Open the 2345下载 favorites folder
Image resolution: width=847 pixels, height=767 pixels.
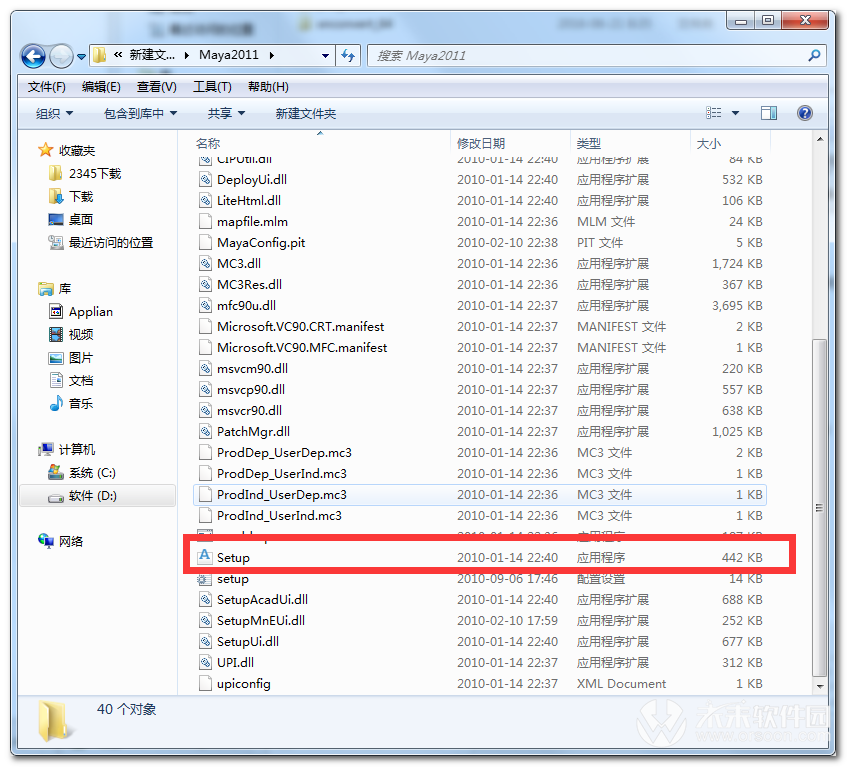click(85, 173)
